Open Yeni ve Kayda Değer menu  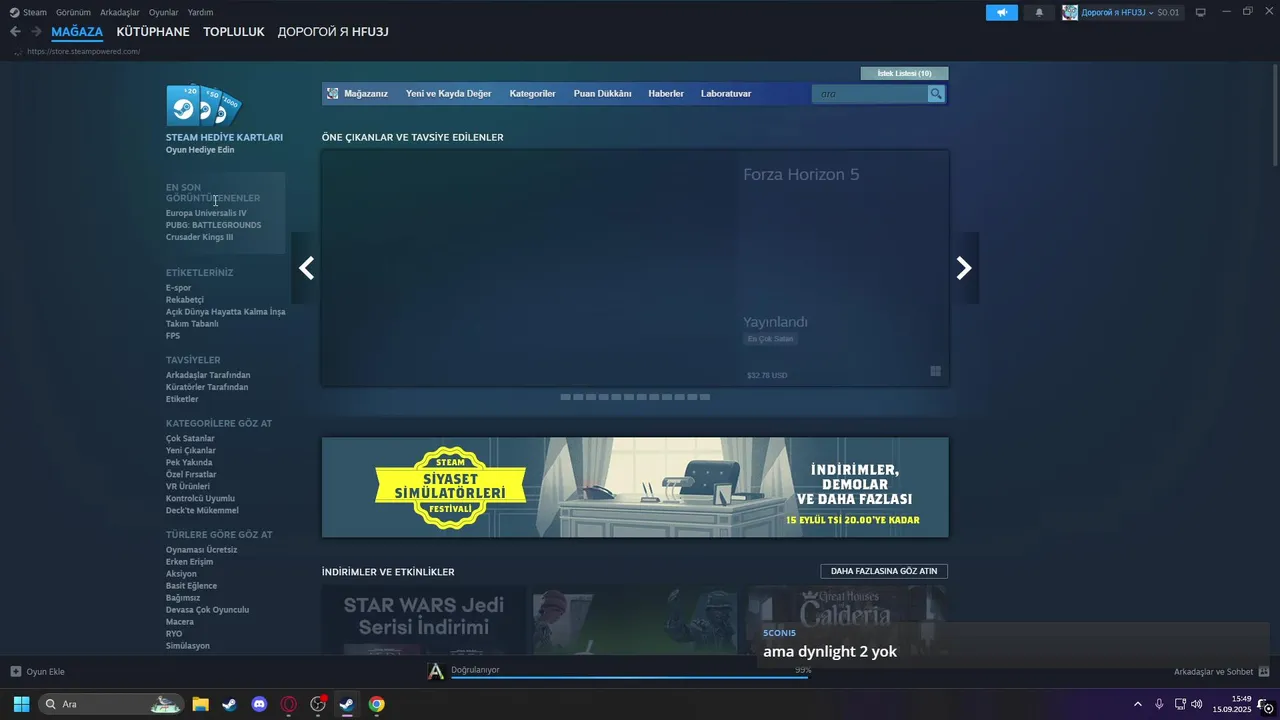tap(448, 93)
